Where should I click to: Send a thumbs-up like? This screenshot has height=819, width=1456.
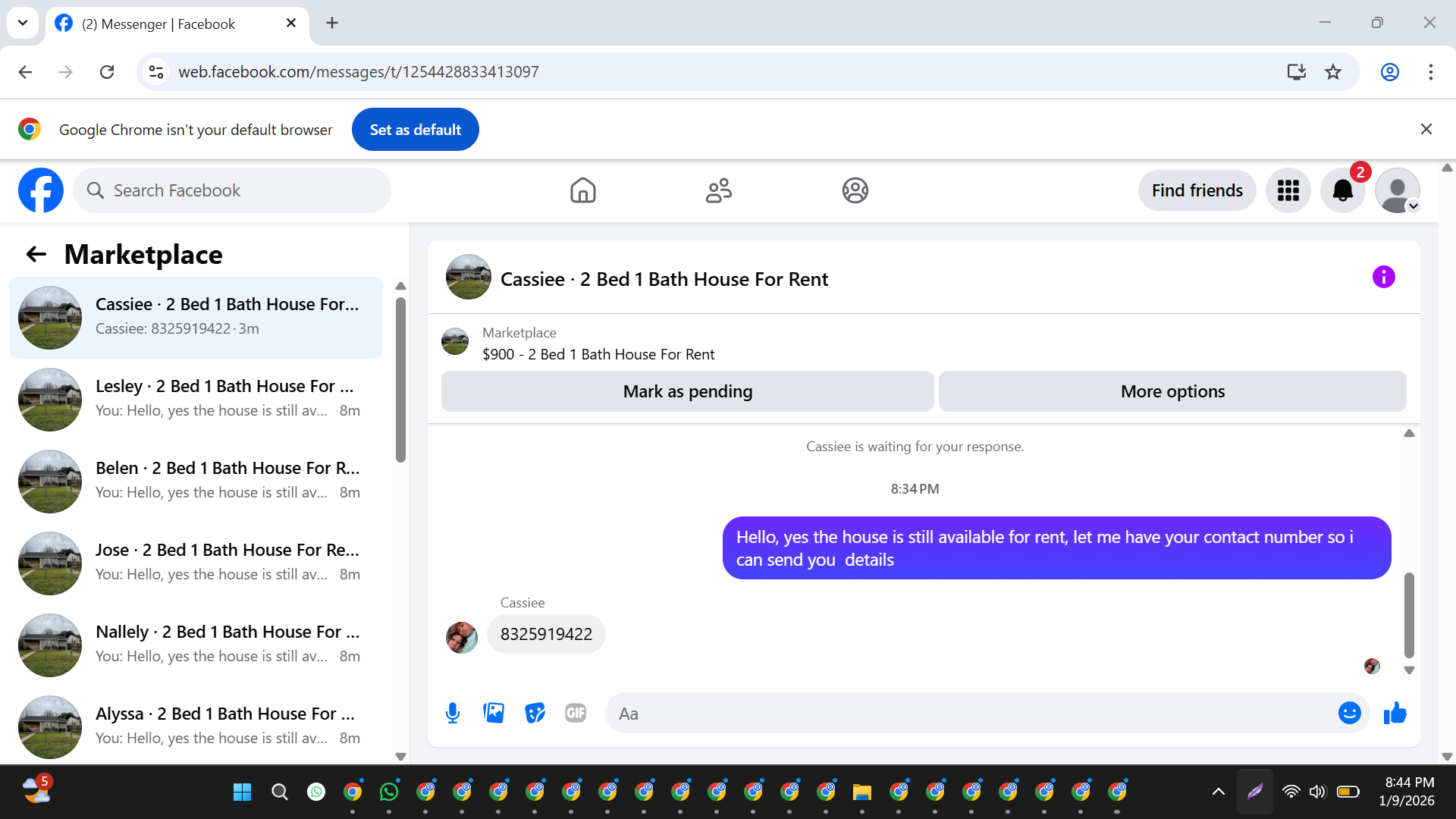(1395, 713)
